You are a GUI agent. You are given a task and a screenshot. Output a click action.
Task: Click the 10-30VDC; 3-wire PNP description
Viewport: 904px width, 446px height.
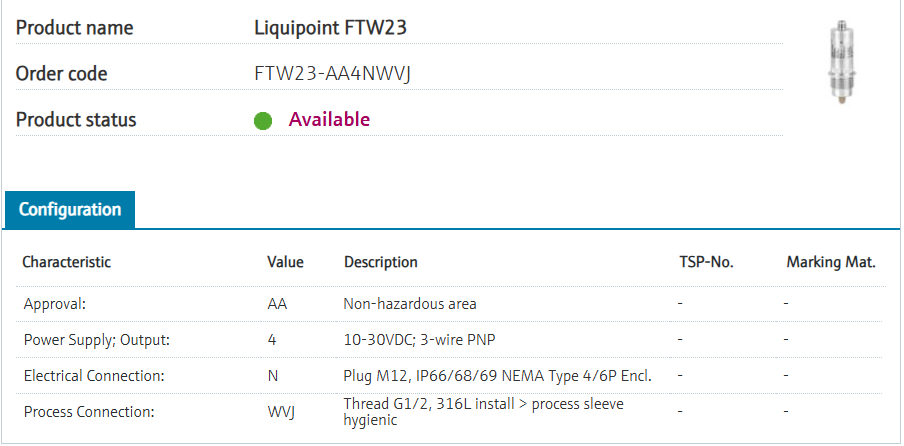[419, 340]
